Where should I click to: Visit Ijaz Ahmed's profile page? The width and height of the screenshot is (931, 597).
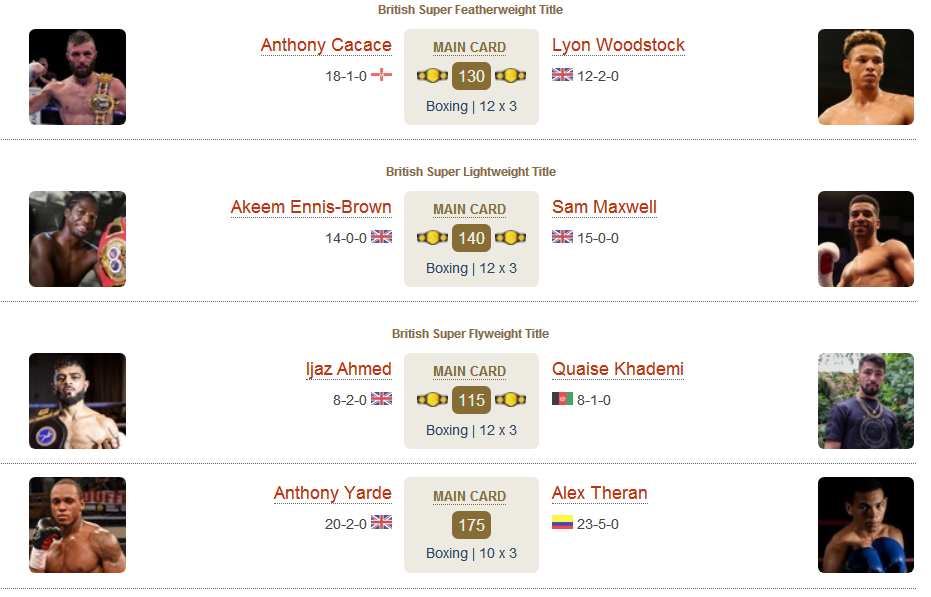[x=349, y=369]
